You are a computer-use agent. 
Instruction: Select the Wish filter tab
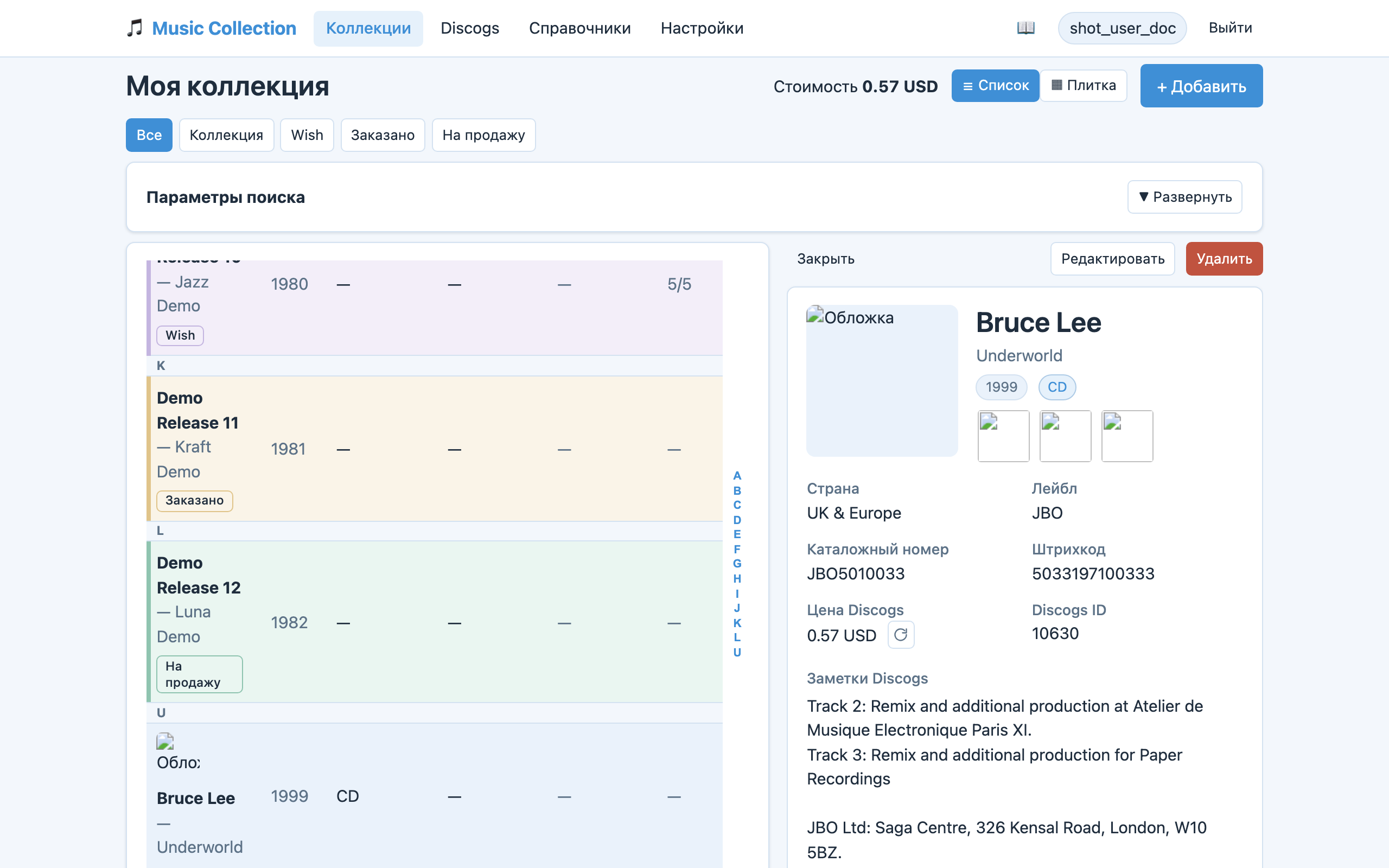(307, 135)
